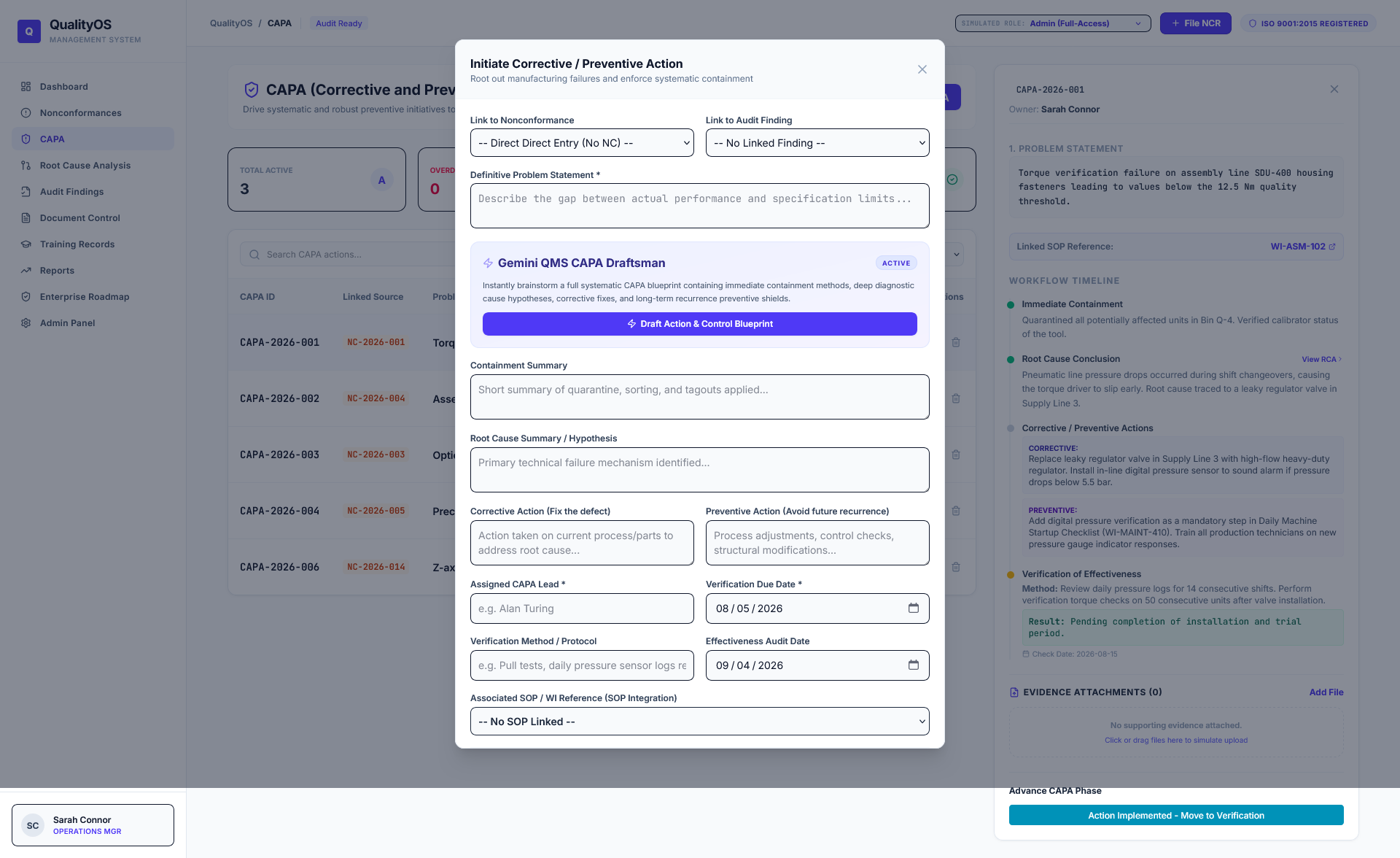Image resolution: width=1400 pixels, height=858 pixels.
Task: Click the Assigned CAPA Lead input field
Action: point(582,608)
